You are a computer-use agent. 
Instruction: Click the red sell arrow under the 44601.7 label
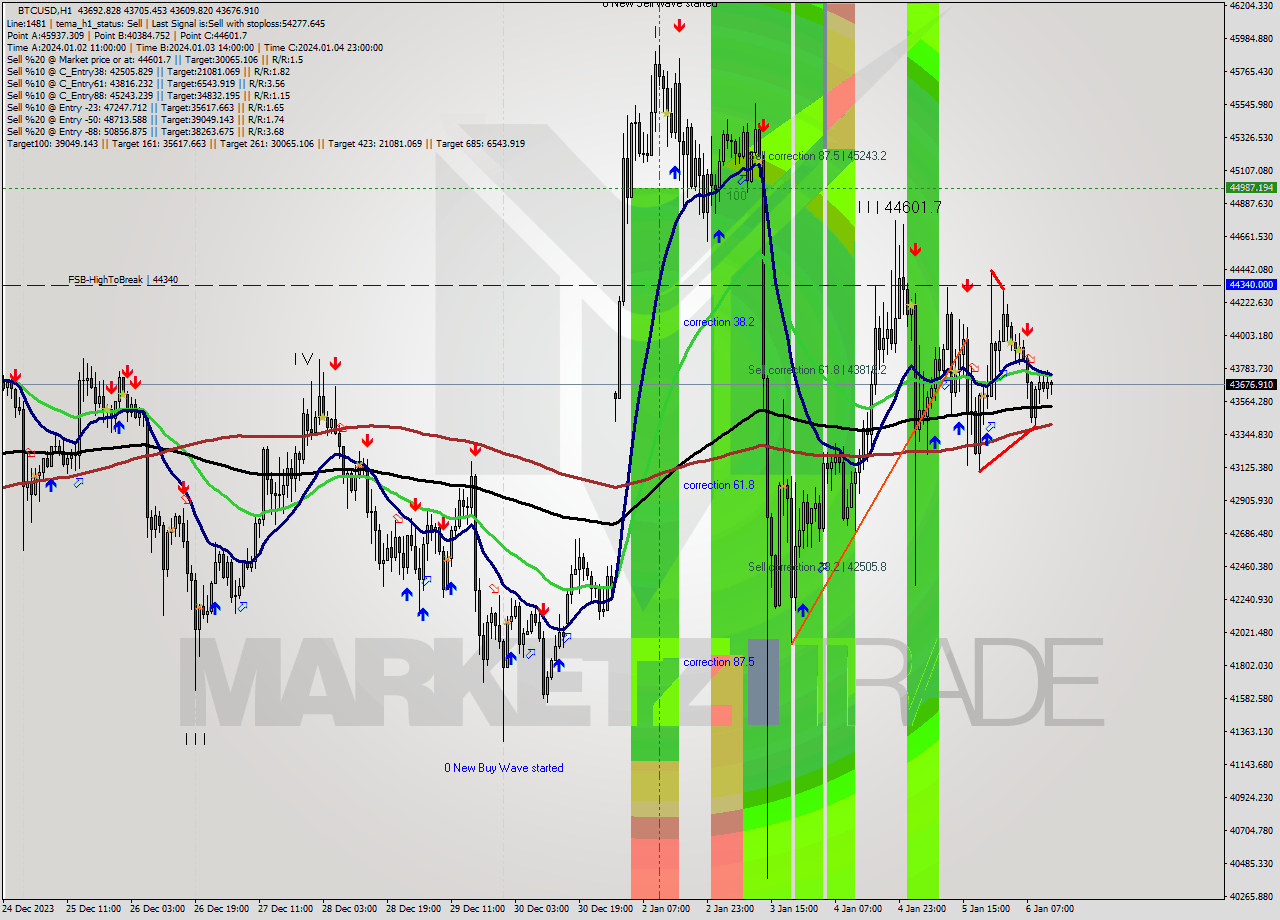[915, 250]
